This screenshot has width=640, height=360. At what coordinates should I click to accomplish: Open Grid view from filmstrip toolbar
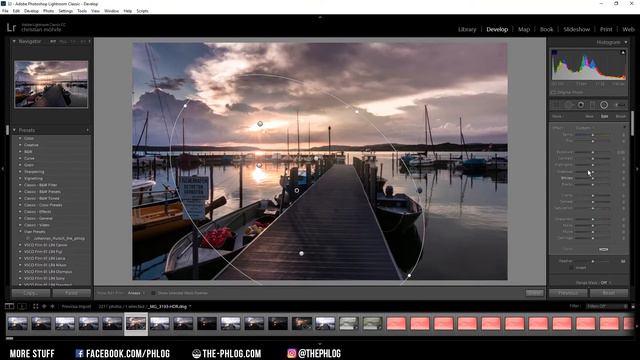[x=36, y=306]
